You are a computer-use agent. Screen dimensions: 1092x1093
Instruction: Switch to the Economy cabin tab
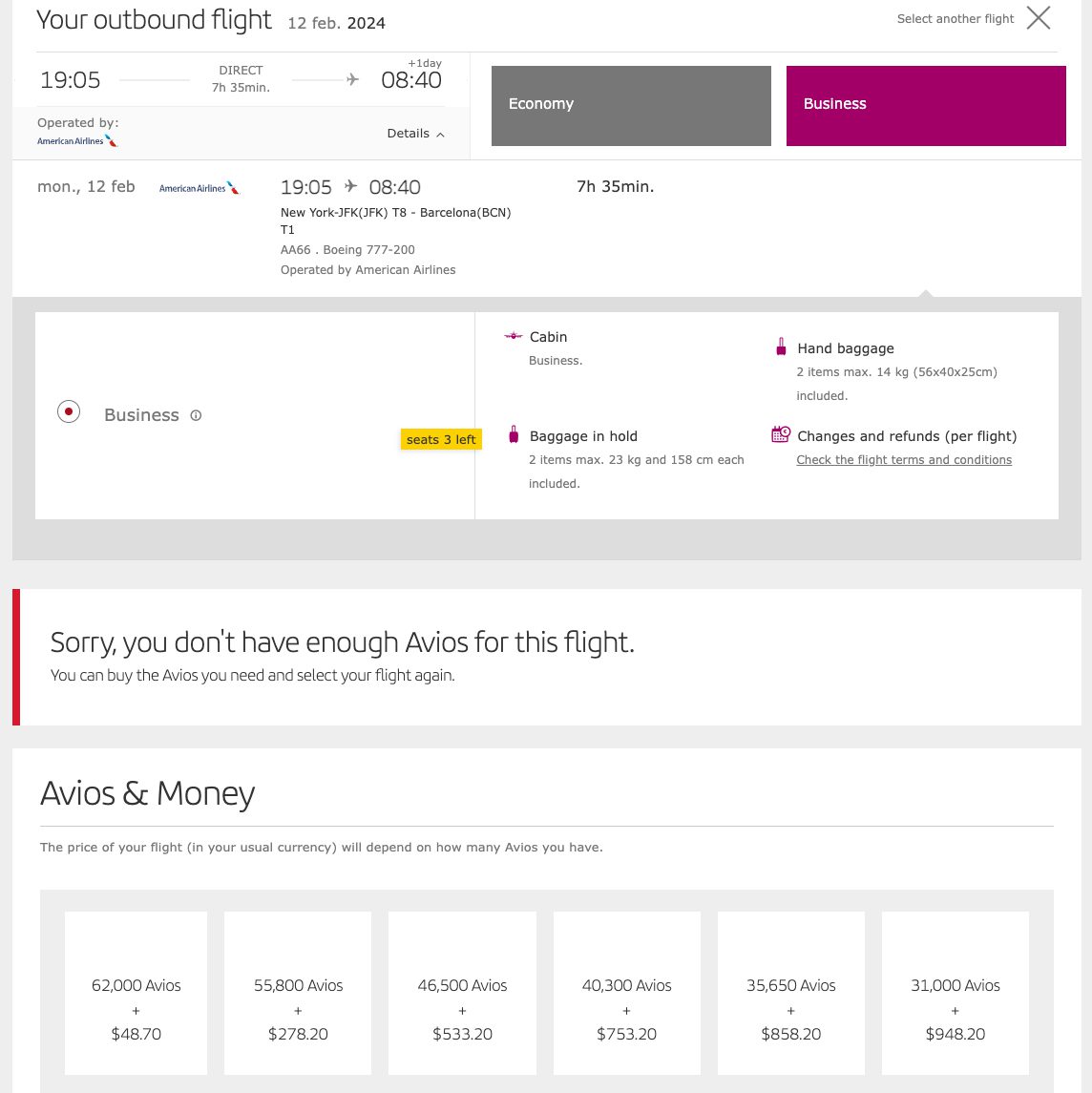tap(631, 105)
